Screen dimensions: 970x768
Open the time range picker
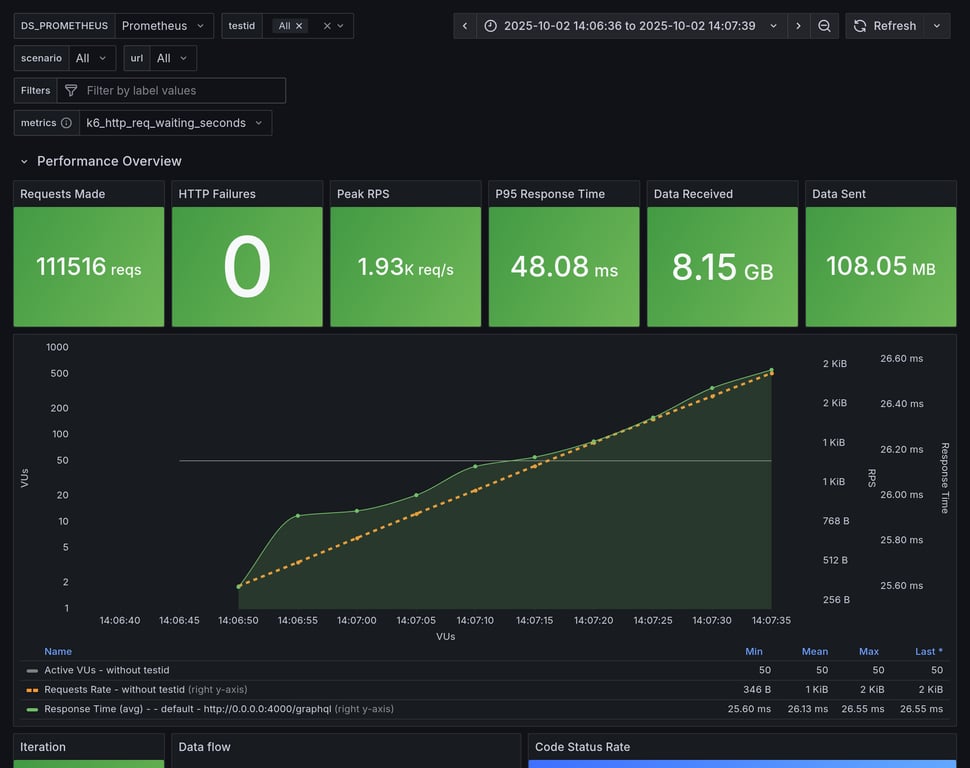coord(631,26)
